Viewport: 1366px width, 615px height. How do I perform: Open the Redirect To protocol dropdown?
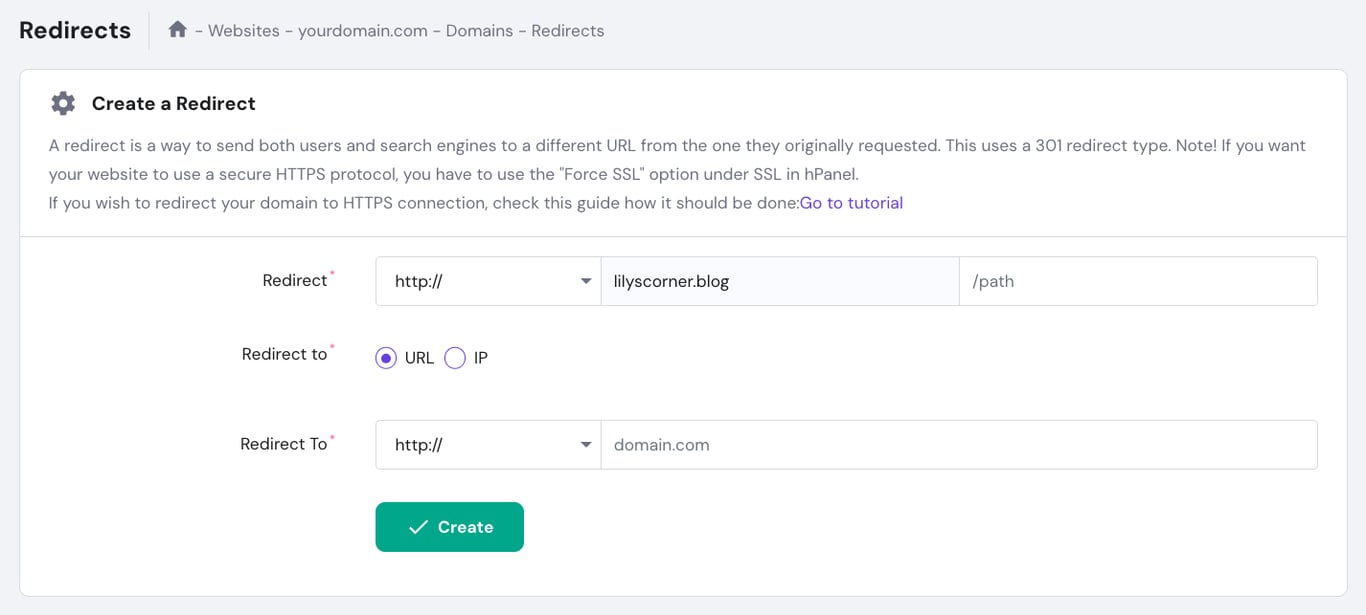488,444
